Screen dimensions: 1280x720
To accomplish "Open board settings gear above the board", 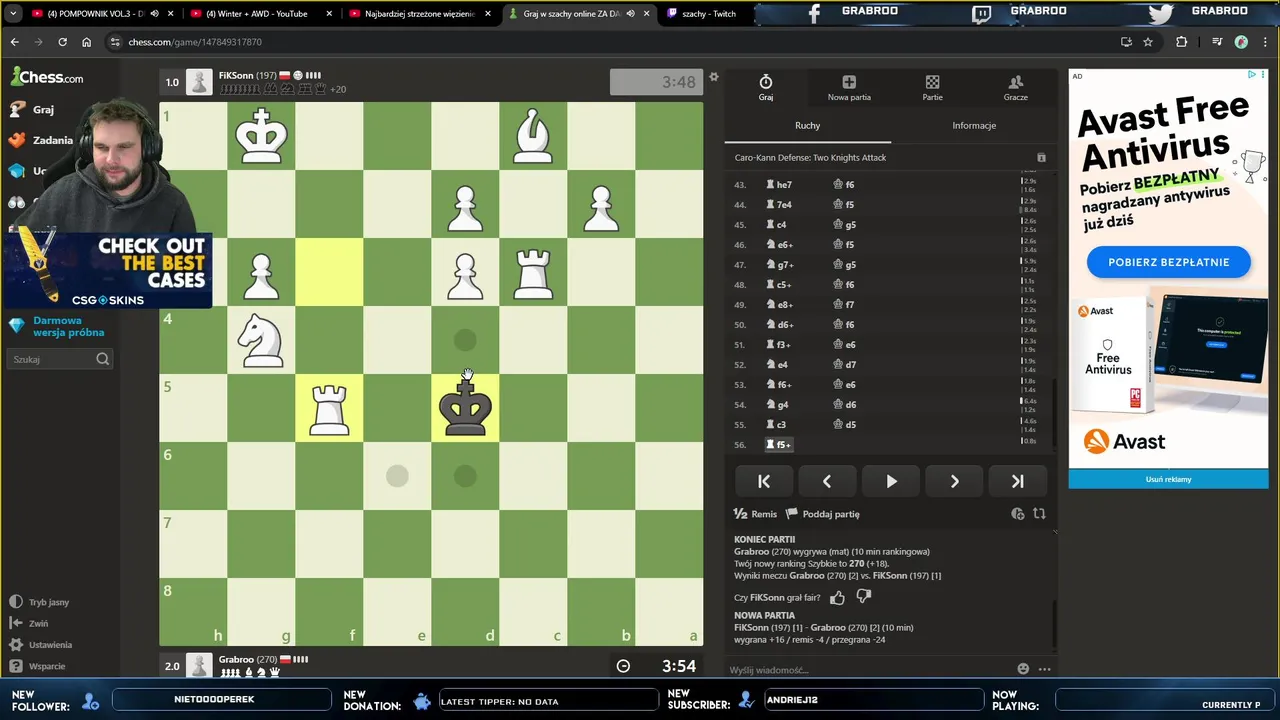I will pyautogui.click(x=713, y=77).
